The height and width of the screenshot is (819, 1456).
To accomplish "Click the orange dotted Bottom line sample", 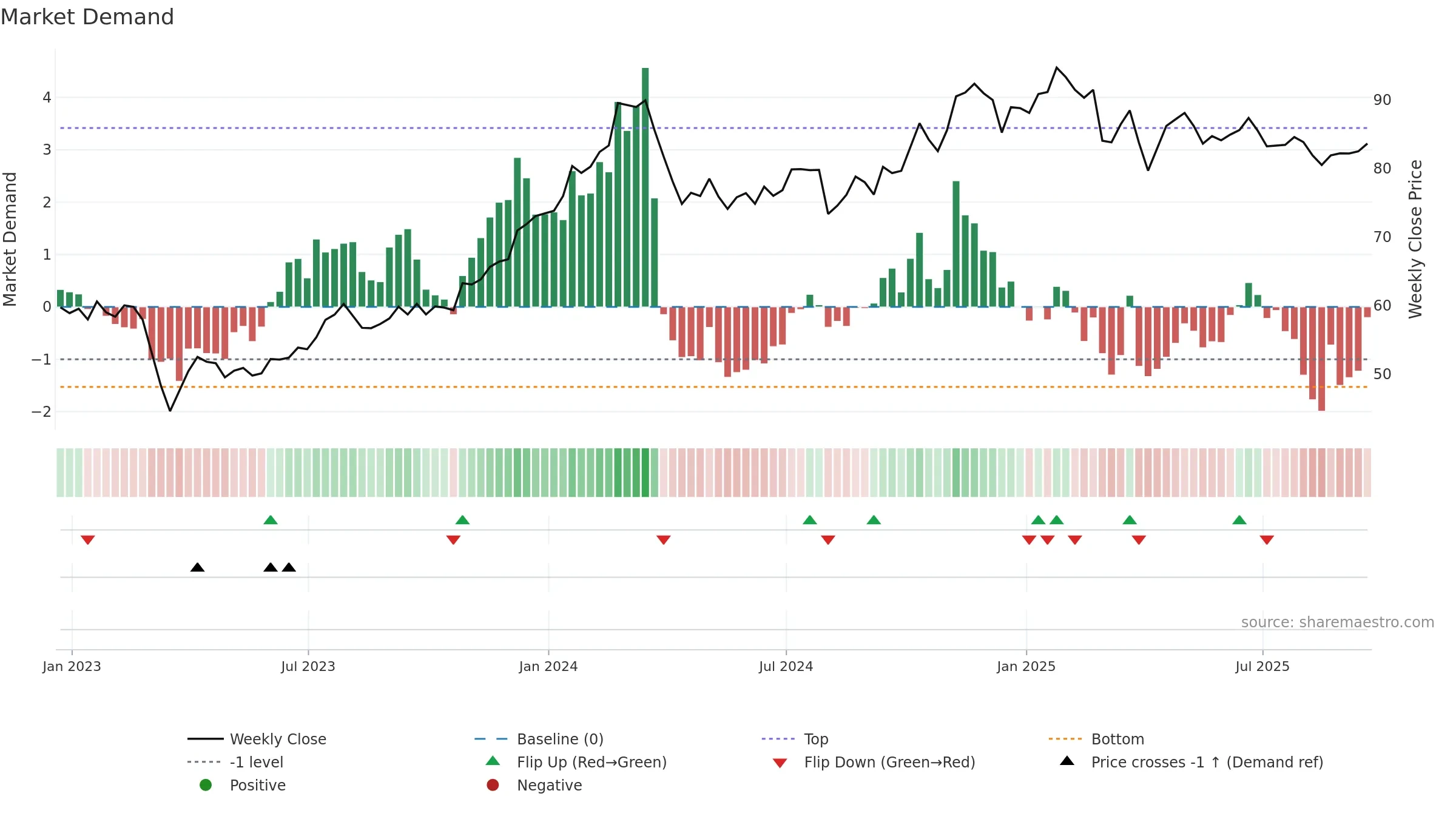I will pyautogui.click(x=1065, y=739).
